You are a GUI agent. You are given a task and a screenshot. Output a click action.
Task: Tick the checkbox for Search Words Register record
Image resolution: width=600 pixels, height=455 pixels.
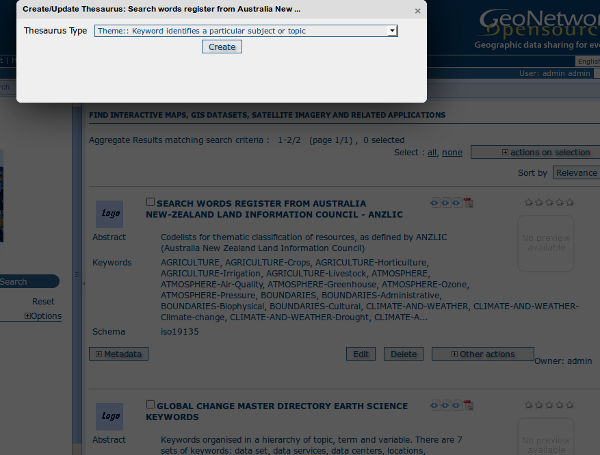(151, 202)
